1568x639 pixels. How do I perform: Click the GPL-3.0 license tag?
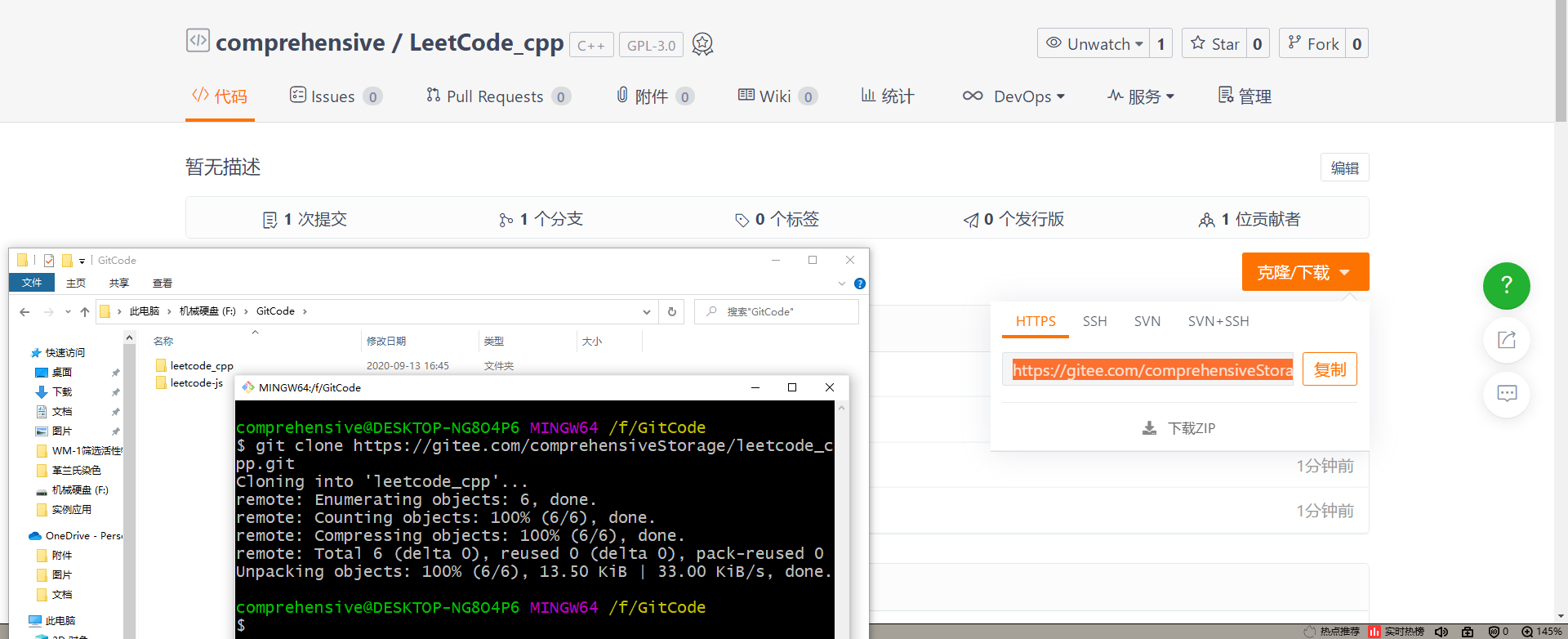click(651, 45)
